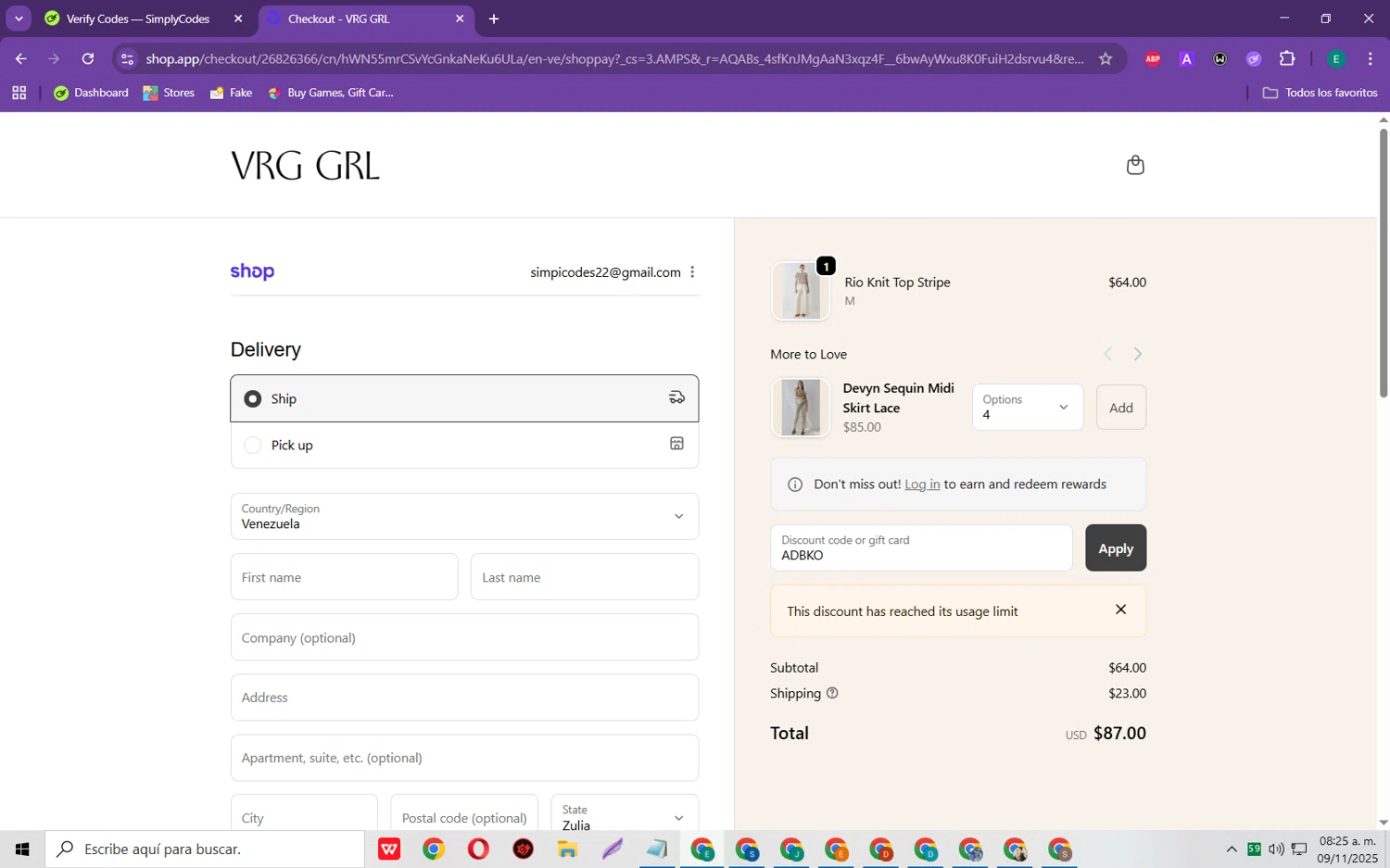Open the ABP ad blocker extension
This screenshot has height=868, width=1390.
pos(1153,58)
